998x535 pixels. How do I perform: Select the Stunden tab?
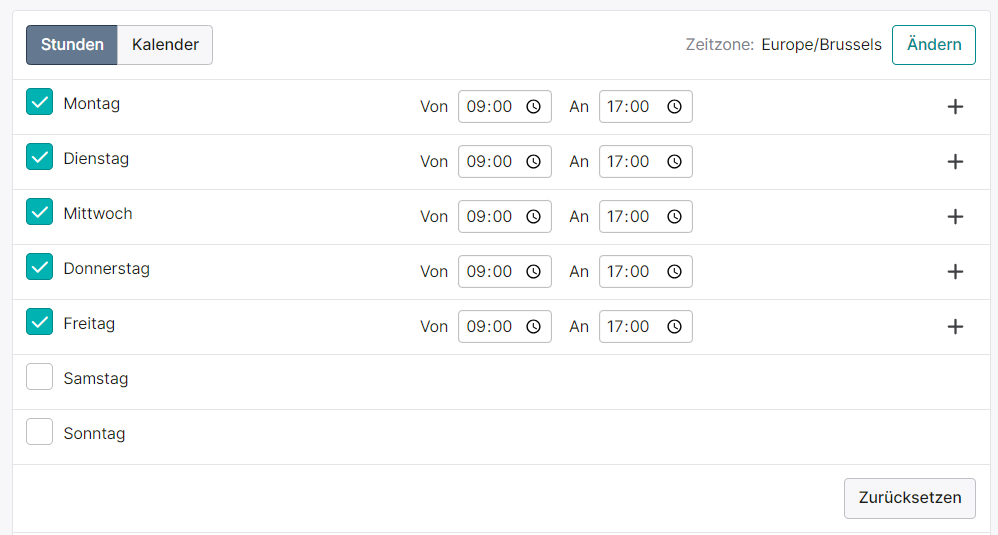click(x=72, y=45)
